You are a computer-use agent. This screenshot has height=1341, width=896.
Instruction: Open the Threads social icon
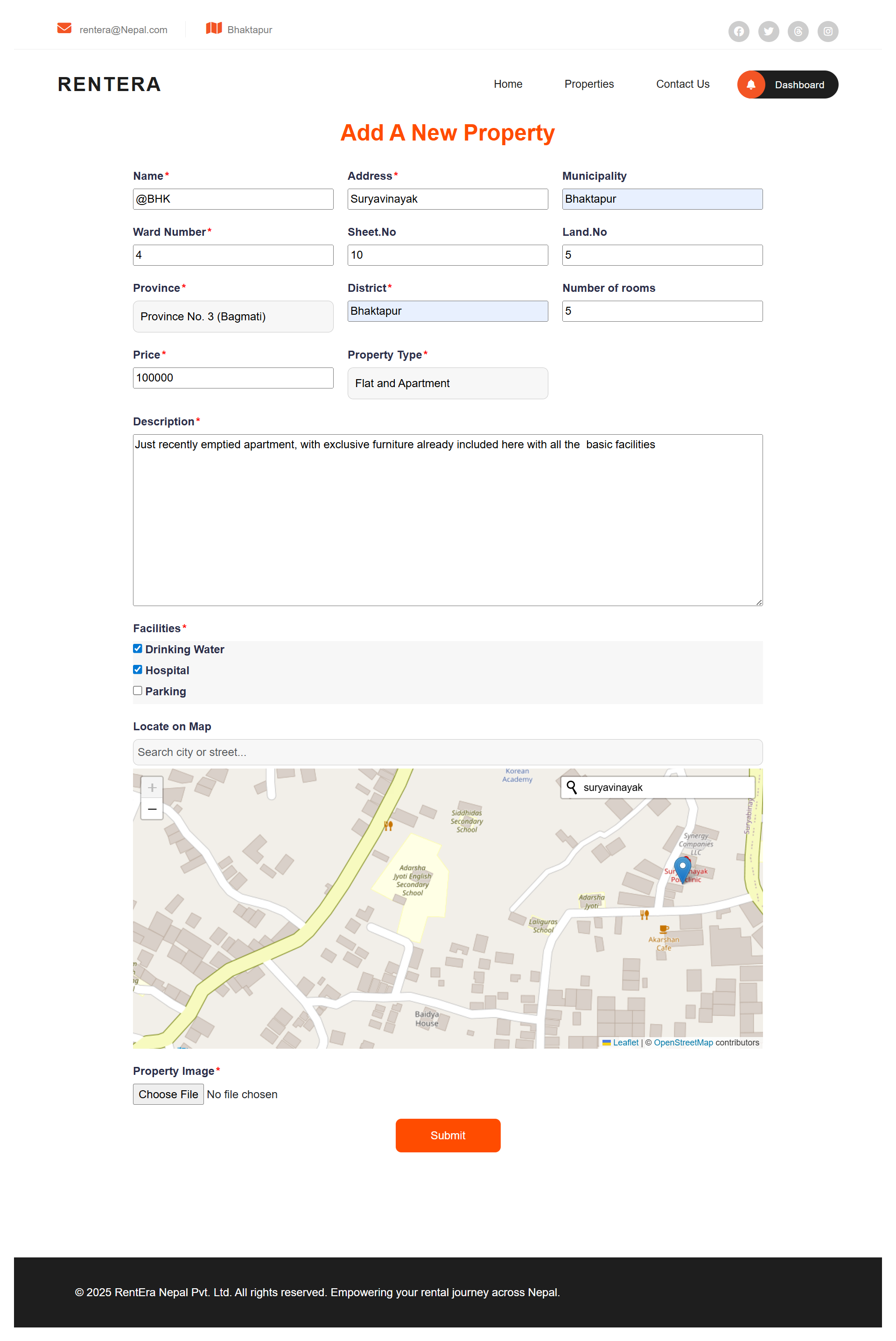798,31
